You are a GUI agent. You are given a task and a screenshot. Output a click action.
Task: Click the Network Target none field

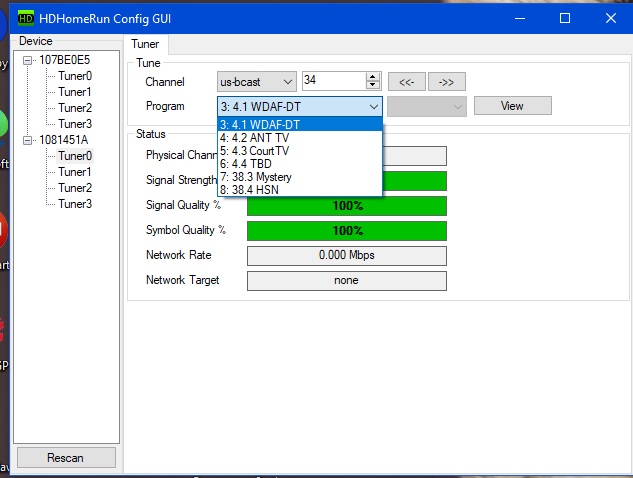(347, 281)
